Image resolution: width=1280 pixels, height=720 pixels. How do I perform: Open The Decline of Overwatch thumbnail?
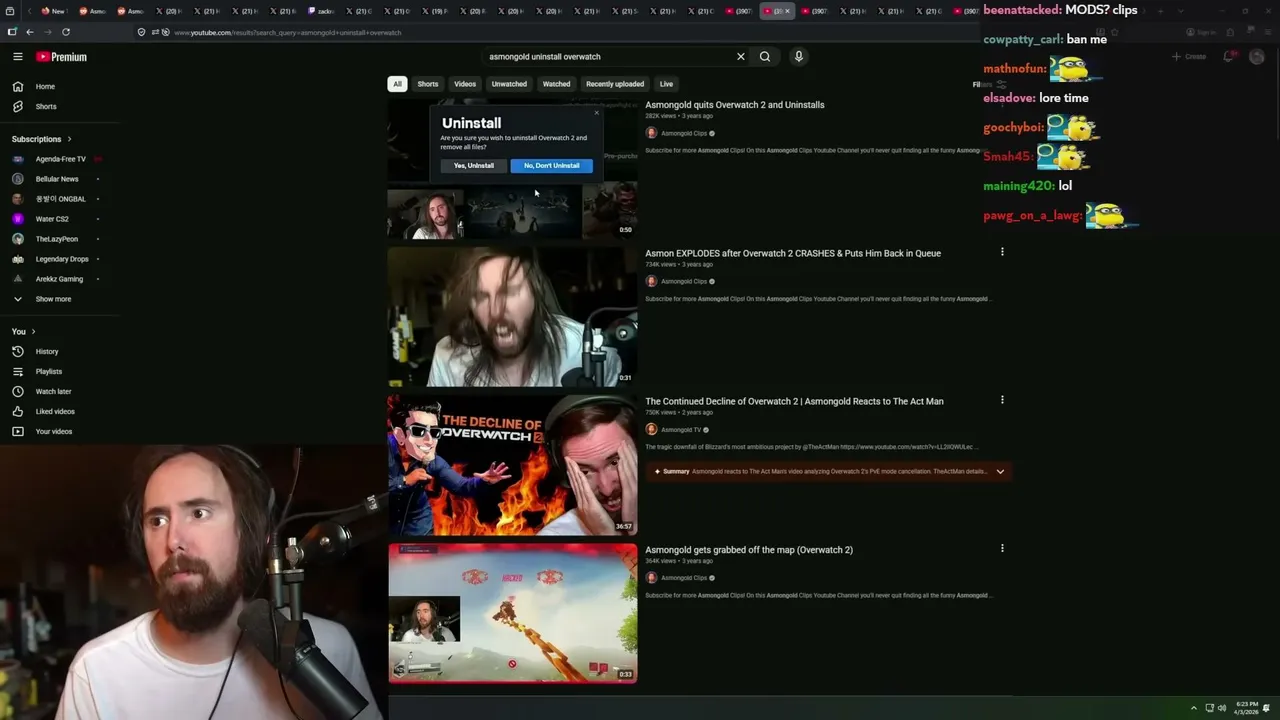[512, 465]
